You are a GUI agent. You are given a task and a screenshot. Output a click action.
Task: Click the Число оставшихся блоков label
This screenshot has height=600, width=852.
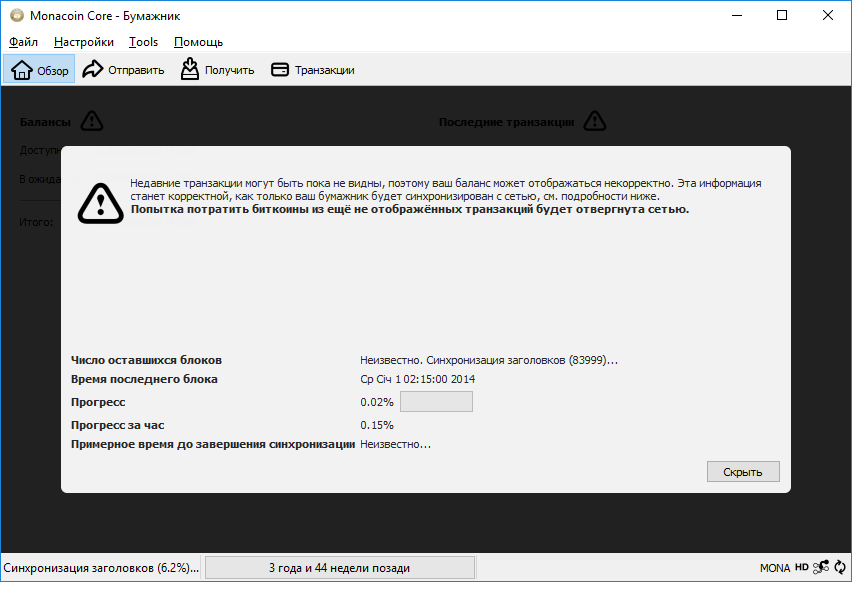[146, 360]
